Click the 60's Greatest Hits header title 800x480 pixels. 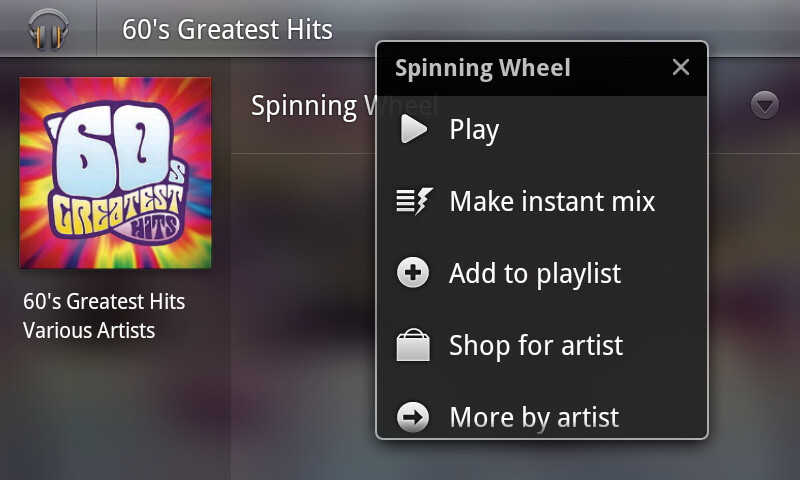point(227,29)
